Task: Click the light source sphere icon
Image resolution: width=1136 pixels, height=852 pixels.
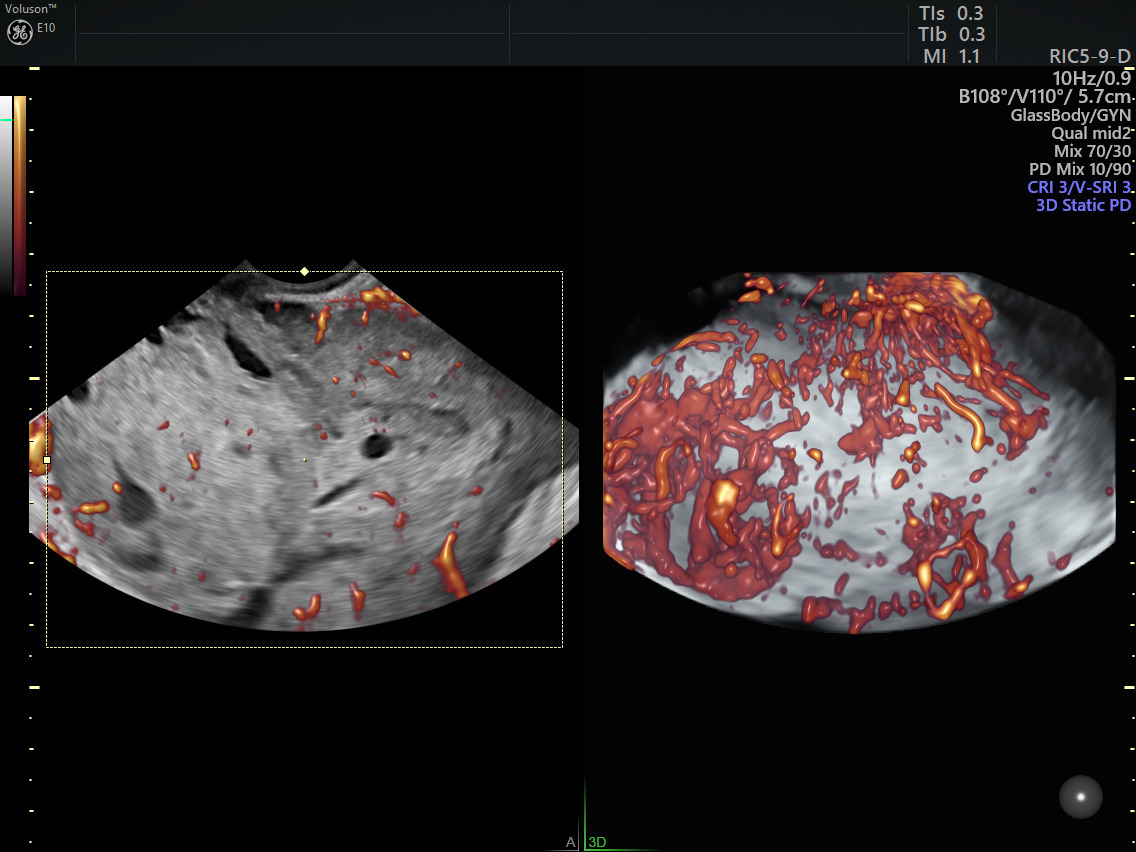Action: pyautogui.click(x=1080, y=796)
